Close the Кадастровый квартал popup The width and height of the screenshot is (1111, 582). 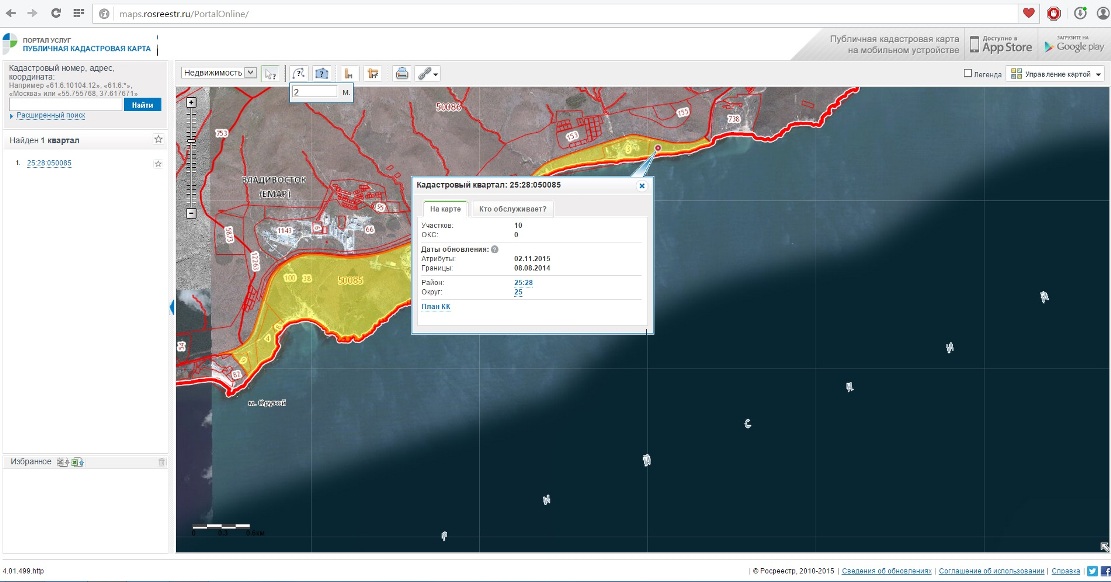[x=642, y=185]
